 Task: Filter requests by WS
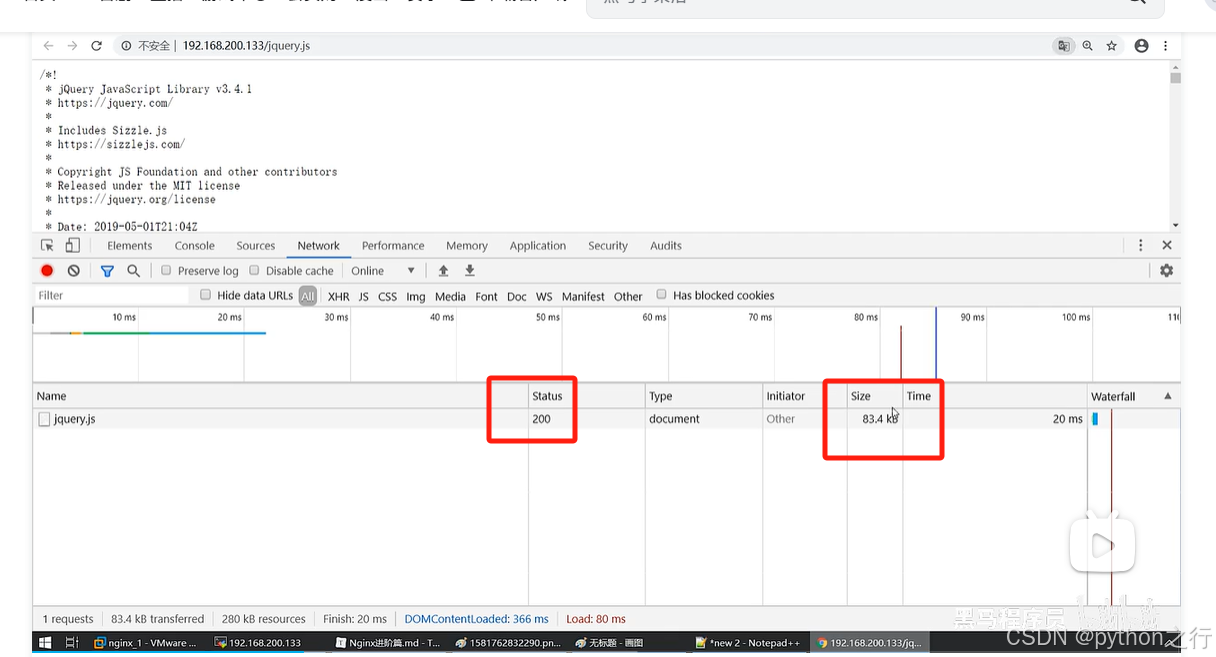pyautogui.click(x=544, y=296)
